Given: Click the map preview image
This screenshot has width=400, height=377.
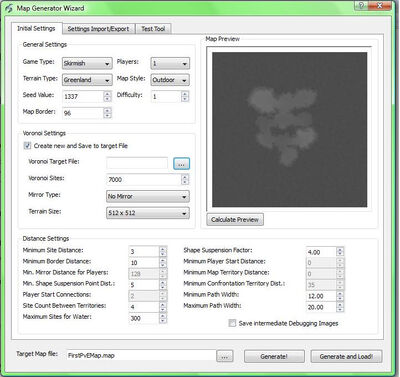Looking at the screenshot, I should pyautogui.click(x=289, y=129).
